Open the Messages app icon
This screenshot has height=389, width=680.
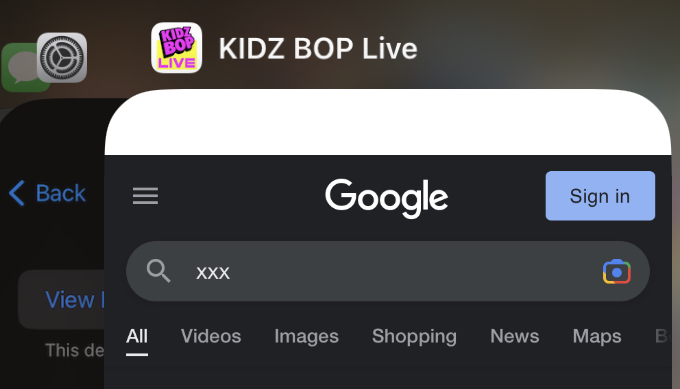pyautogui.click(x=20, y=68)
